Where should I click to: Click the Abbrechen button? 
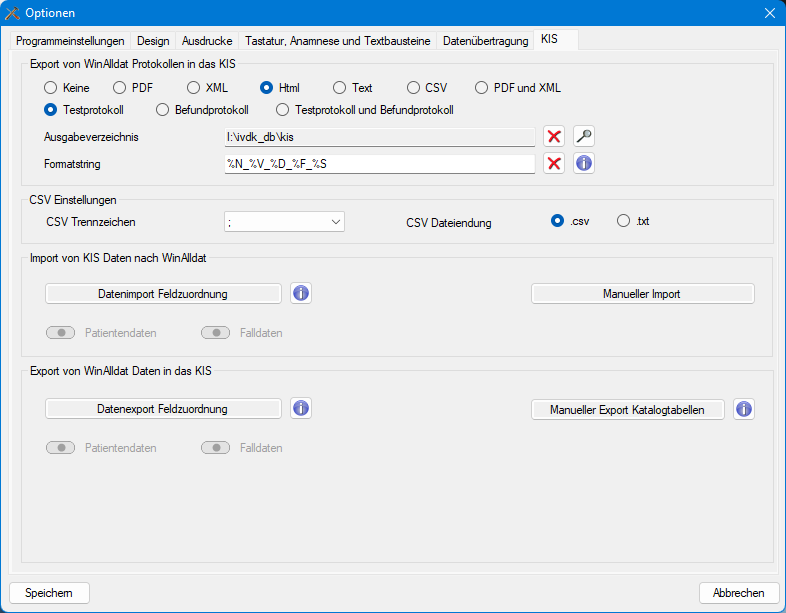pos(739,593)
